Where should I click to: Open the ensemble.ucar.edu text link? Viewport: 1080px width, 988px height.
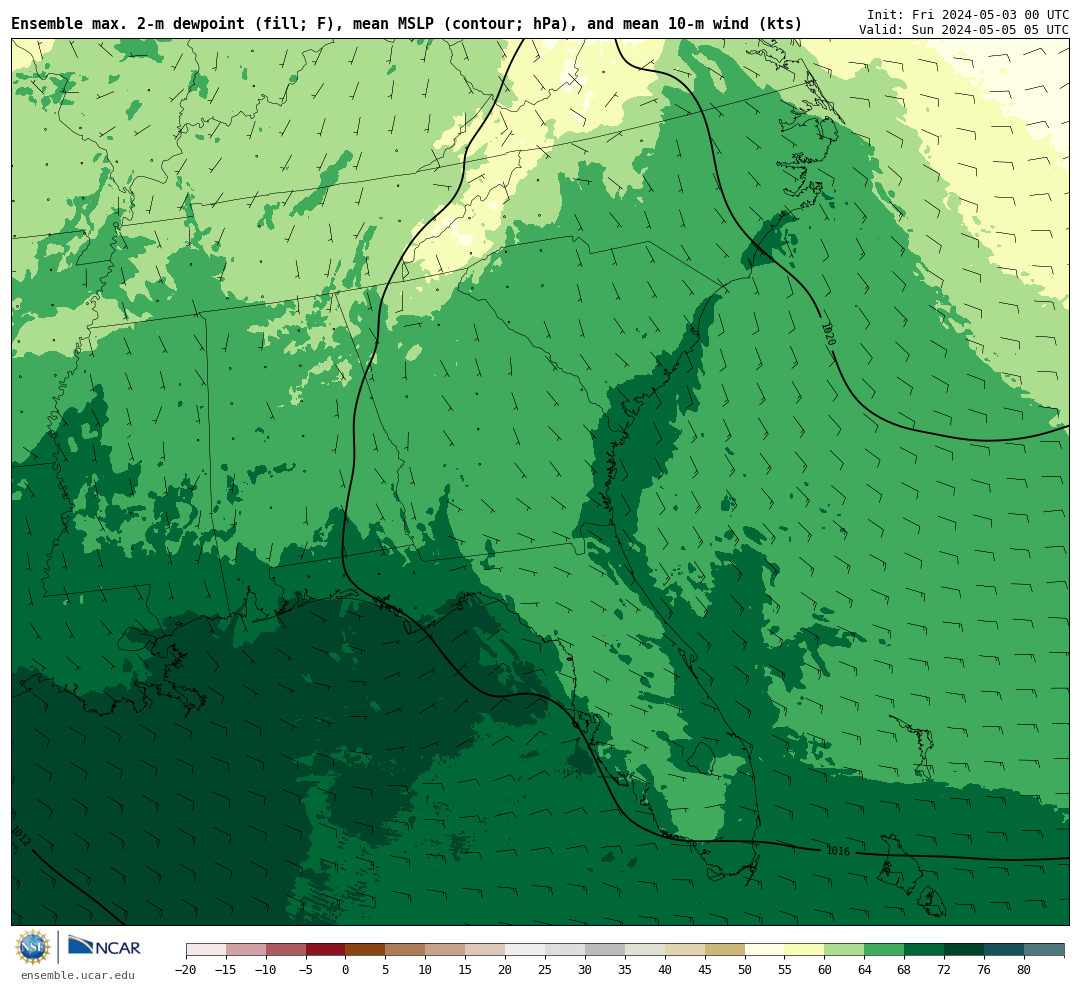tap(78, 976)
